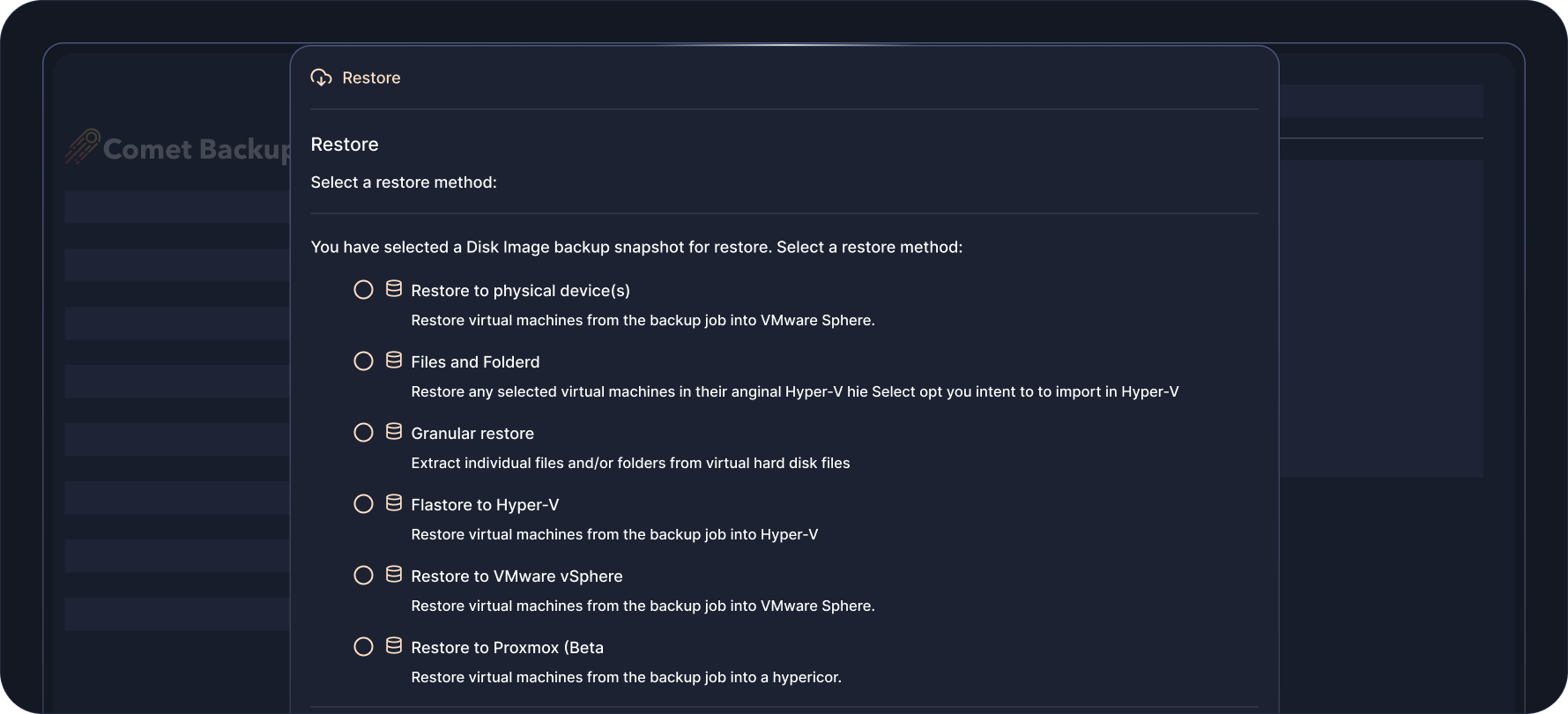
Task: Enable the Restore to VMware vSphere radio button
Action: coord(363,576)
